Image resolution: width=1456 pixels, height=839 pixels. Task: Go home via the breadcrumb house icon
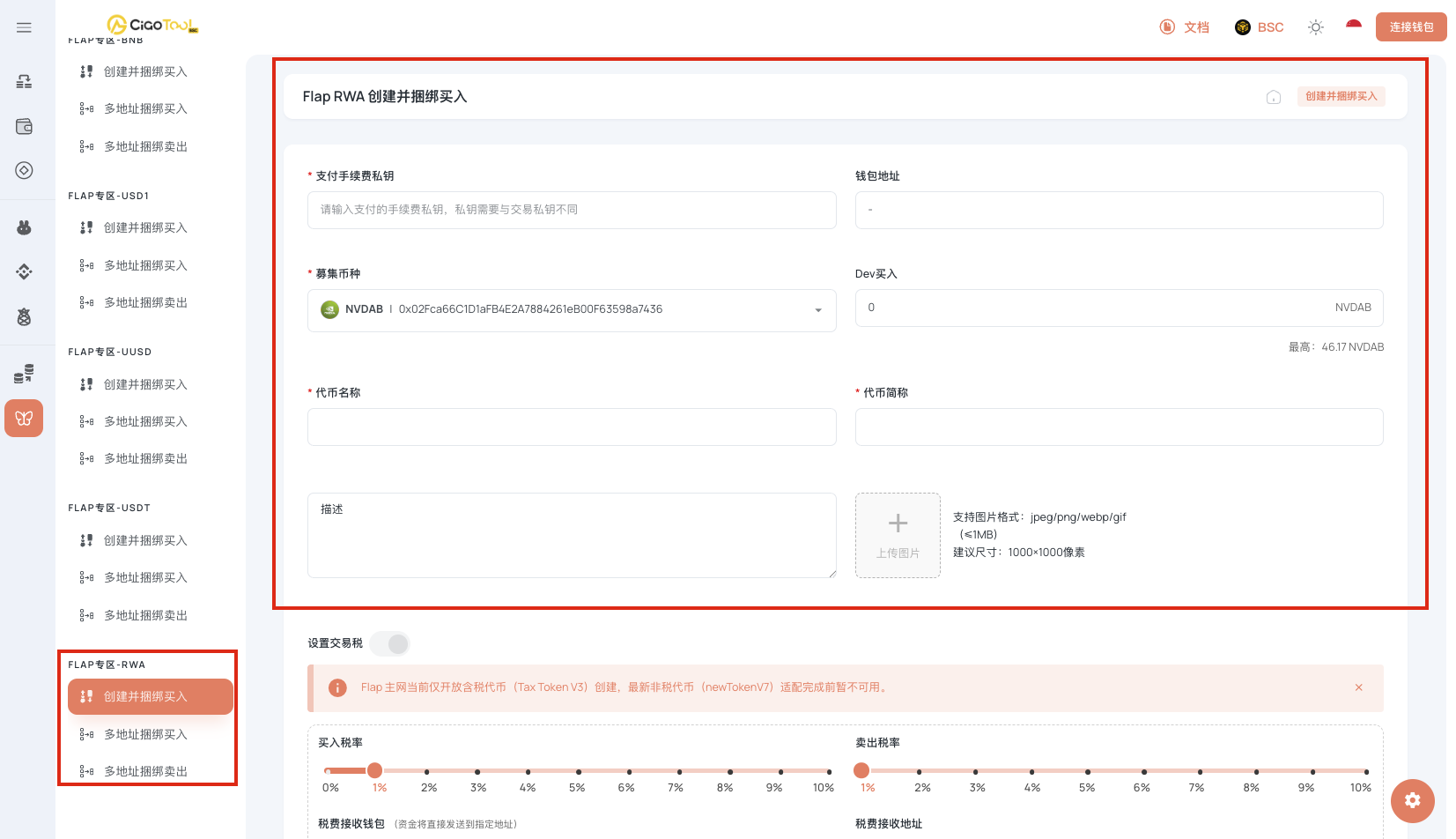pyautogui.click(x=1274, y=97)
